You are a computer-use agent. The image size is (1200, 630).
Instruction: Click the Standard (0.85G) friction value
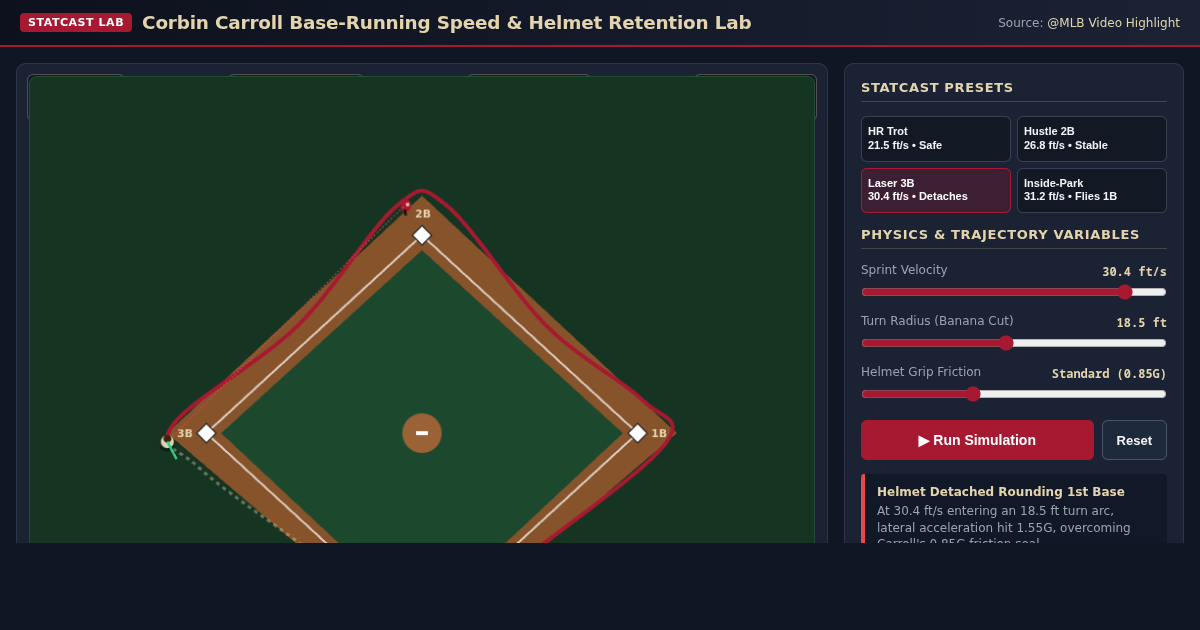click(x=1109, y=374)
